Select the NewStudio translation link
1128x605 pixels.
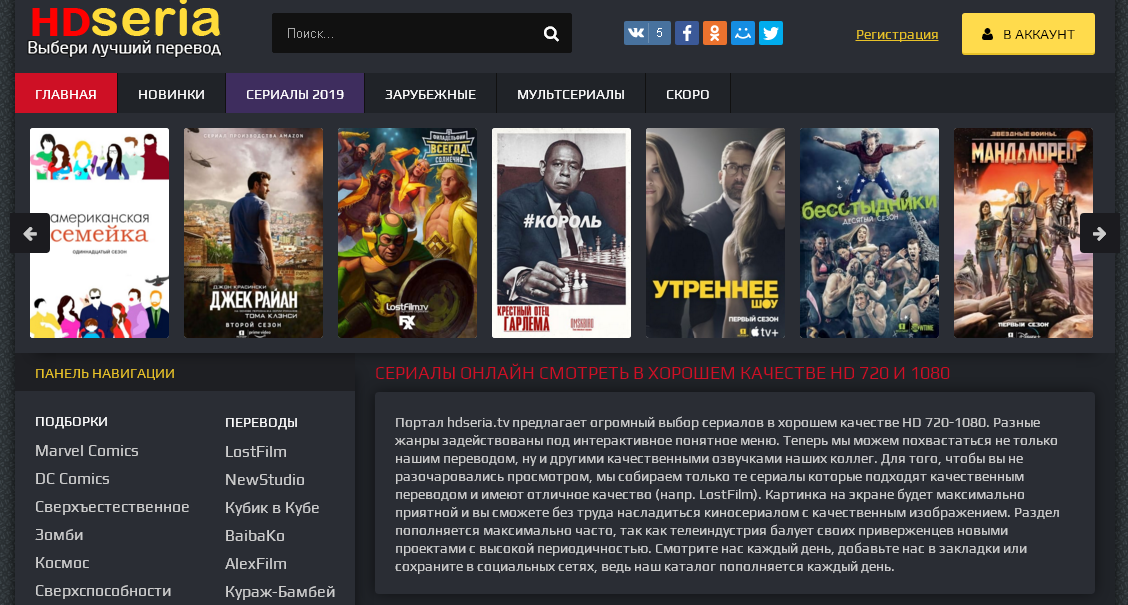click(x=264, y=480)
